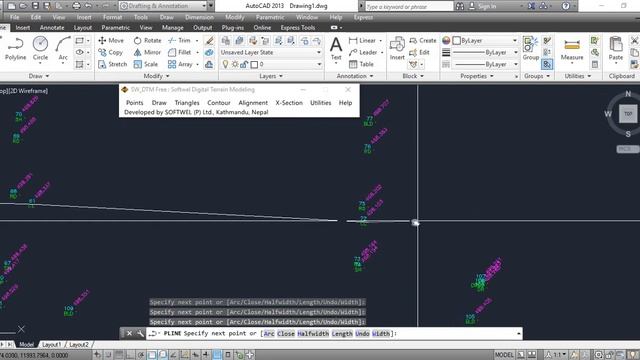The image size is (640, 360).
Task: Activate the Copy tool
Action: (x=110, y=52)
